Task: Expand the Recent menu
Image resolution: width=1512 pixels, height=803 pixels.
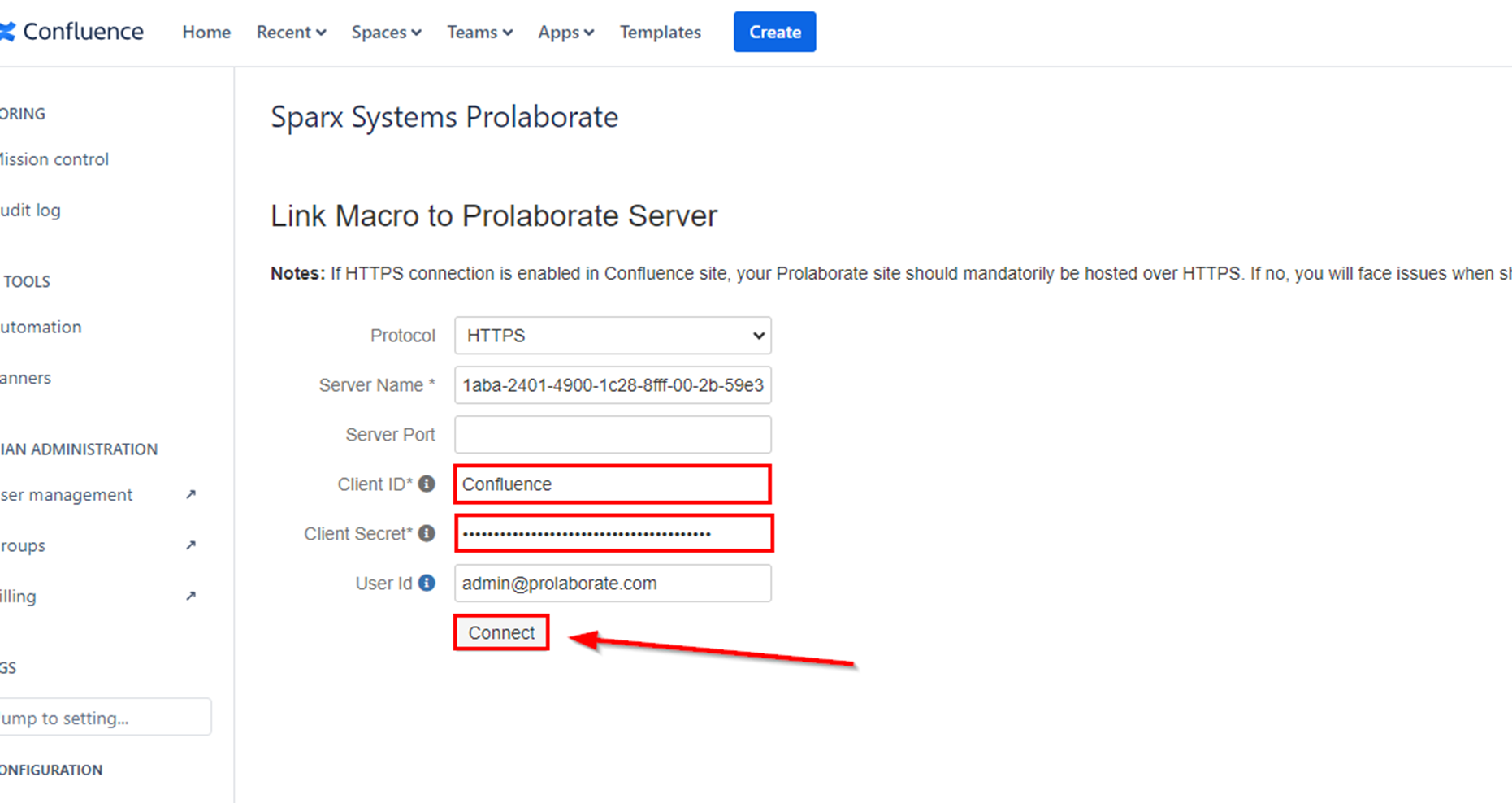Action: point(291,32)
